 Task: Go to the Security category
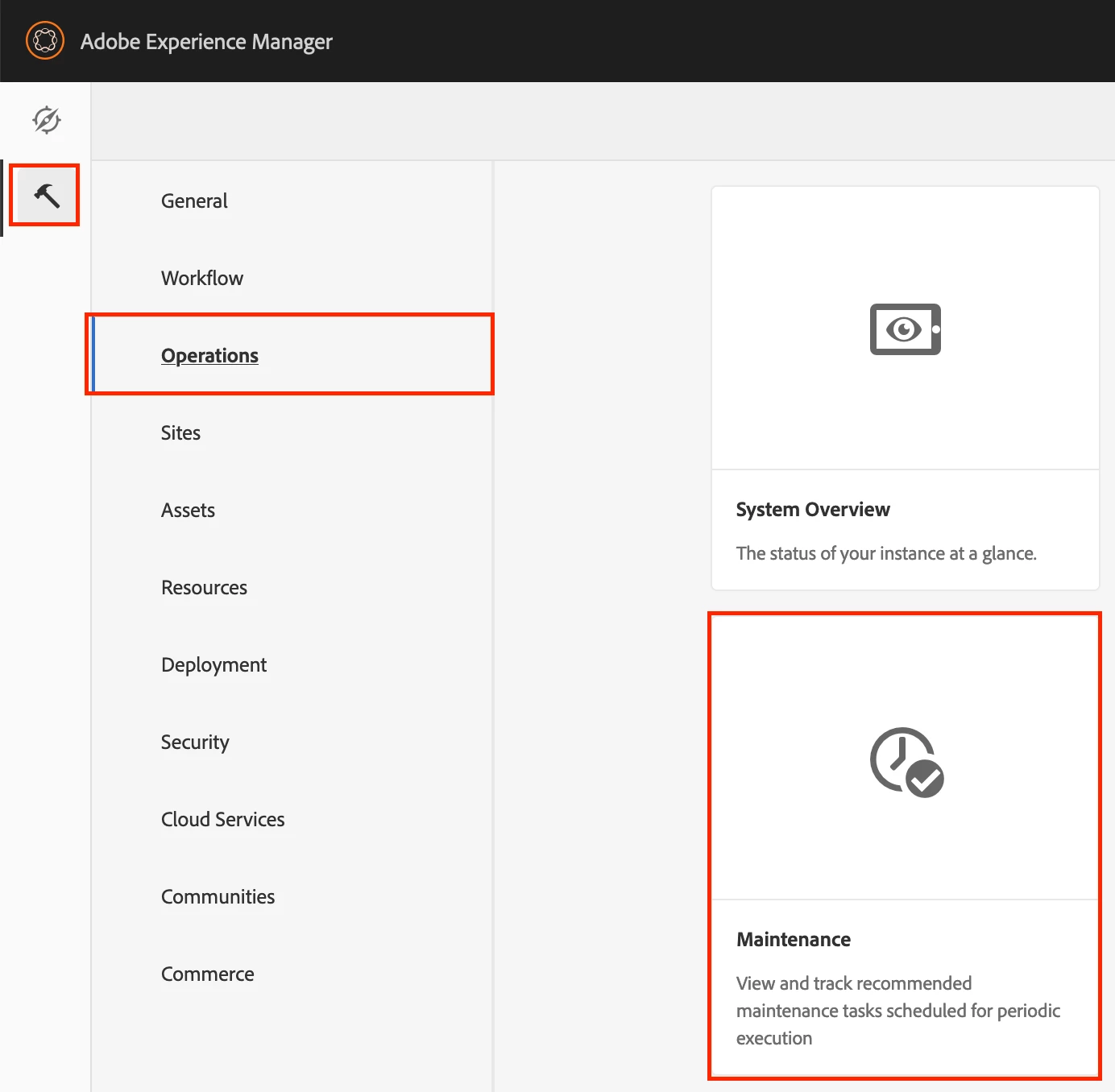point(195,742)
